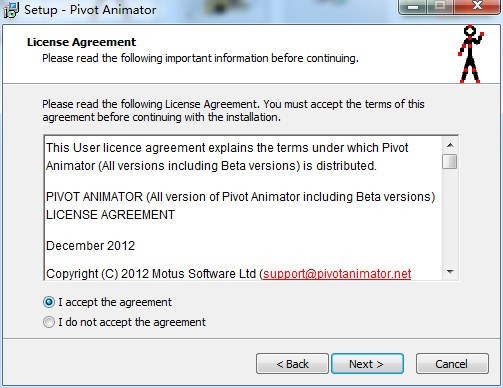Open the support@pivotanimator.net email link
Image resolution: width=503 pixels, height=388 pixels.
(337, 274)
